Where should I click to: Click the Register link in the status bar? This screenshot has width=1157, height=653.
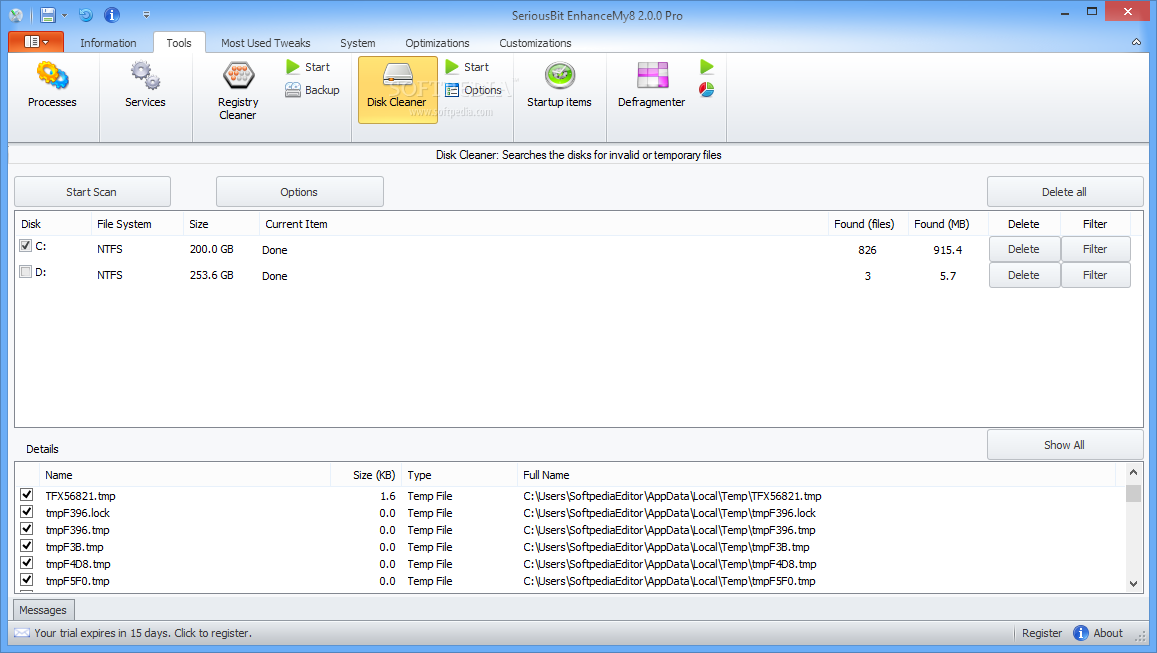click(x=1042, y=633)
